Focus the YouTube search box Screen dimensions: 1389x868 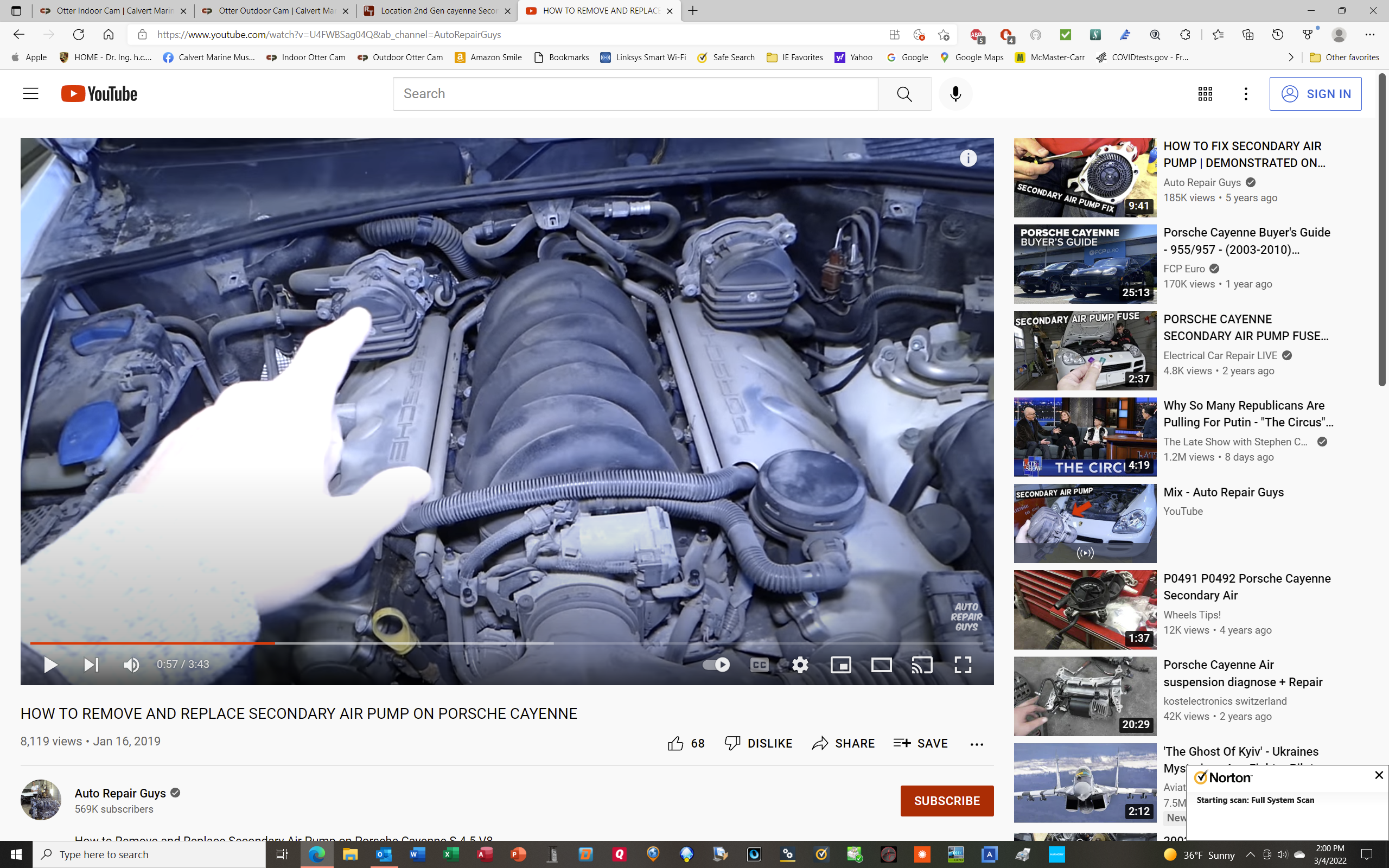coord(635,93)
